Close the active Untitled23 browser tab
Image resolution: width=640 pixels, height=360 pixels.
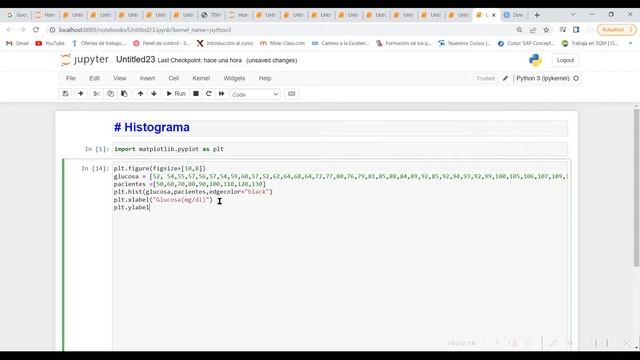pyautogui.click(x=493, y=15)
